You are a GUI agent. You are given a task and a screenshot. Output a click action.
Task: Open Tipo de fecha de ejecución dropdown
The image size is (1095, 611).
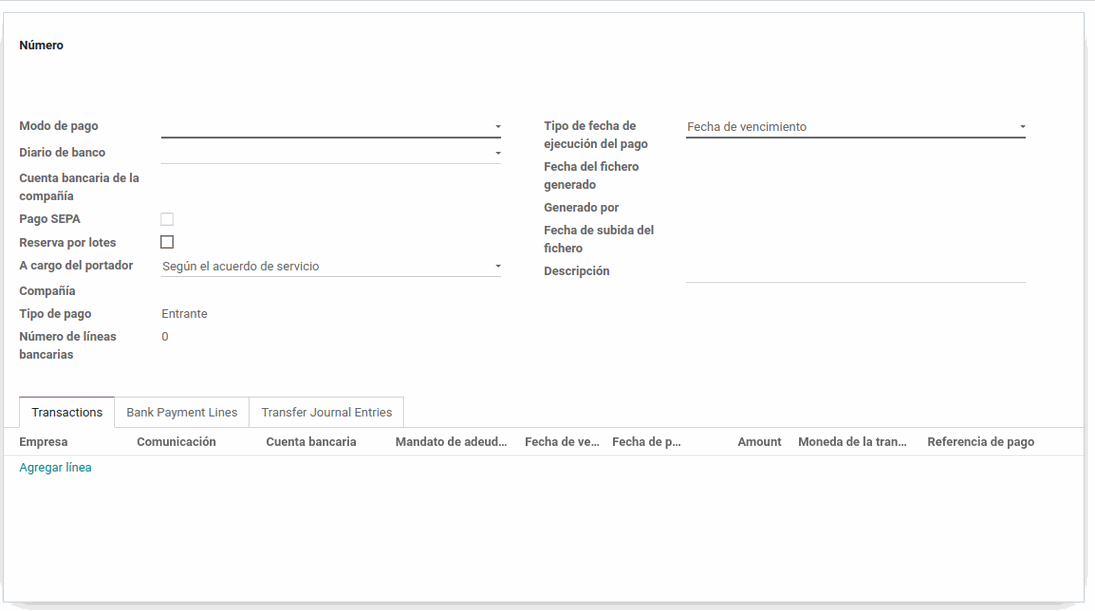click(x=855, y=127)
